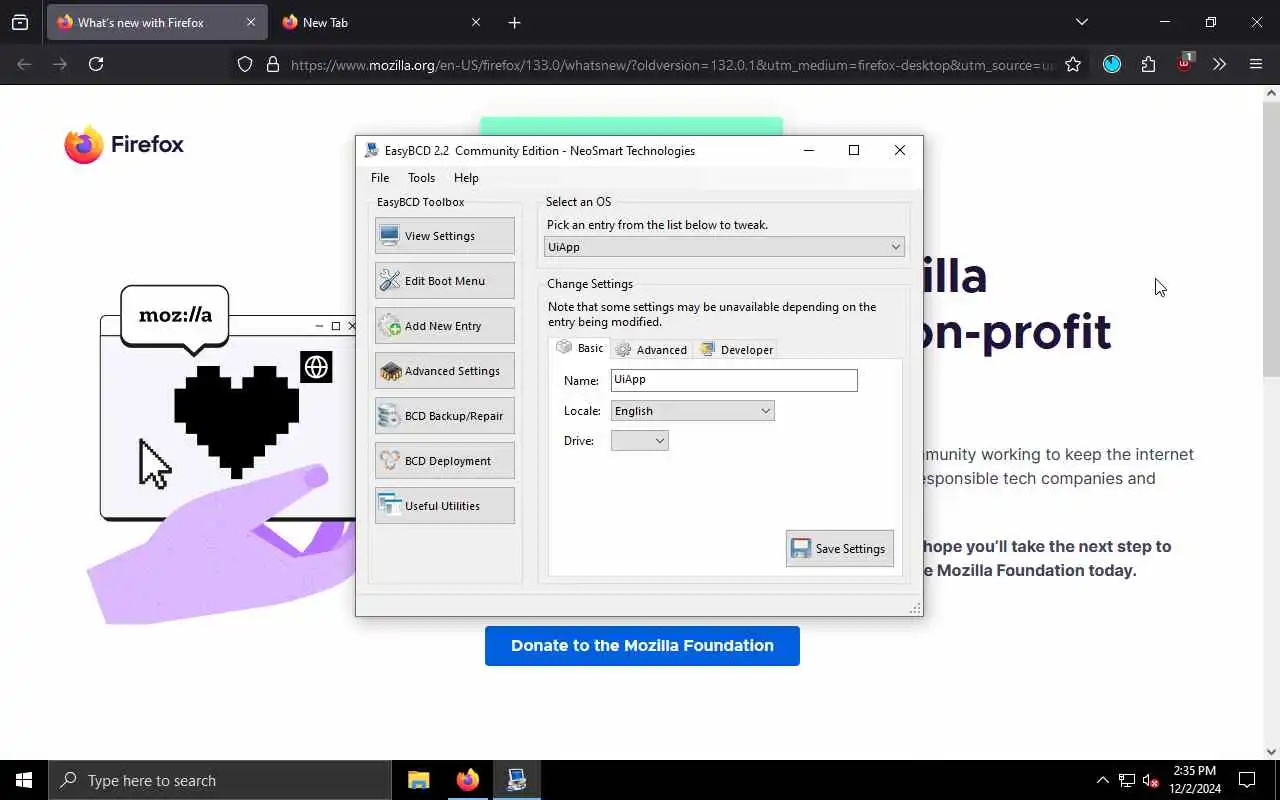Click the network tray icon
This screenshot has height=800, width=1280.
click(1127, 780)
